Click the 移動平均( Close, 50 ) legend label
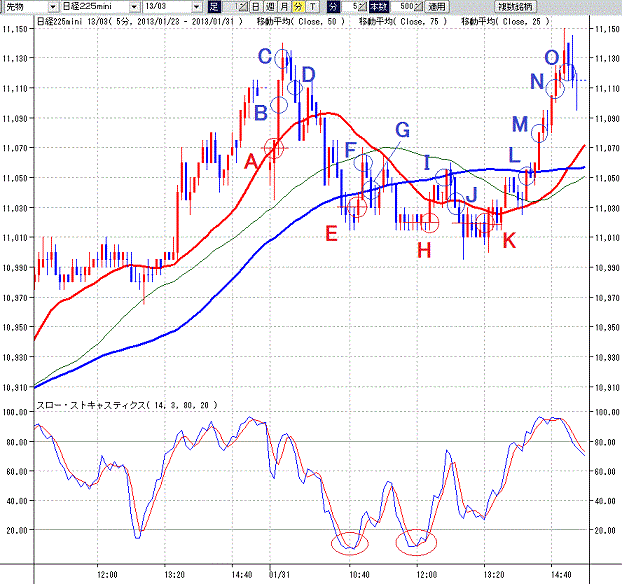The height and width of the screenshot is (584, 622). click(301, 21)
